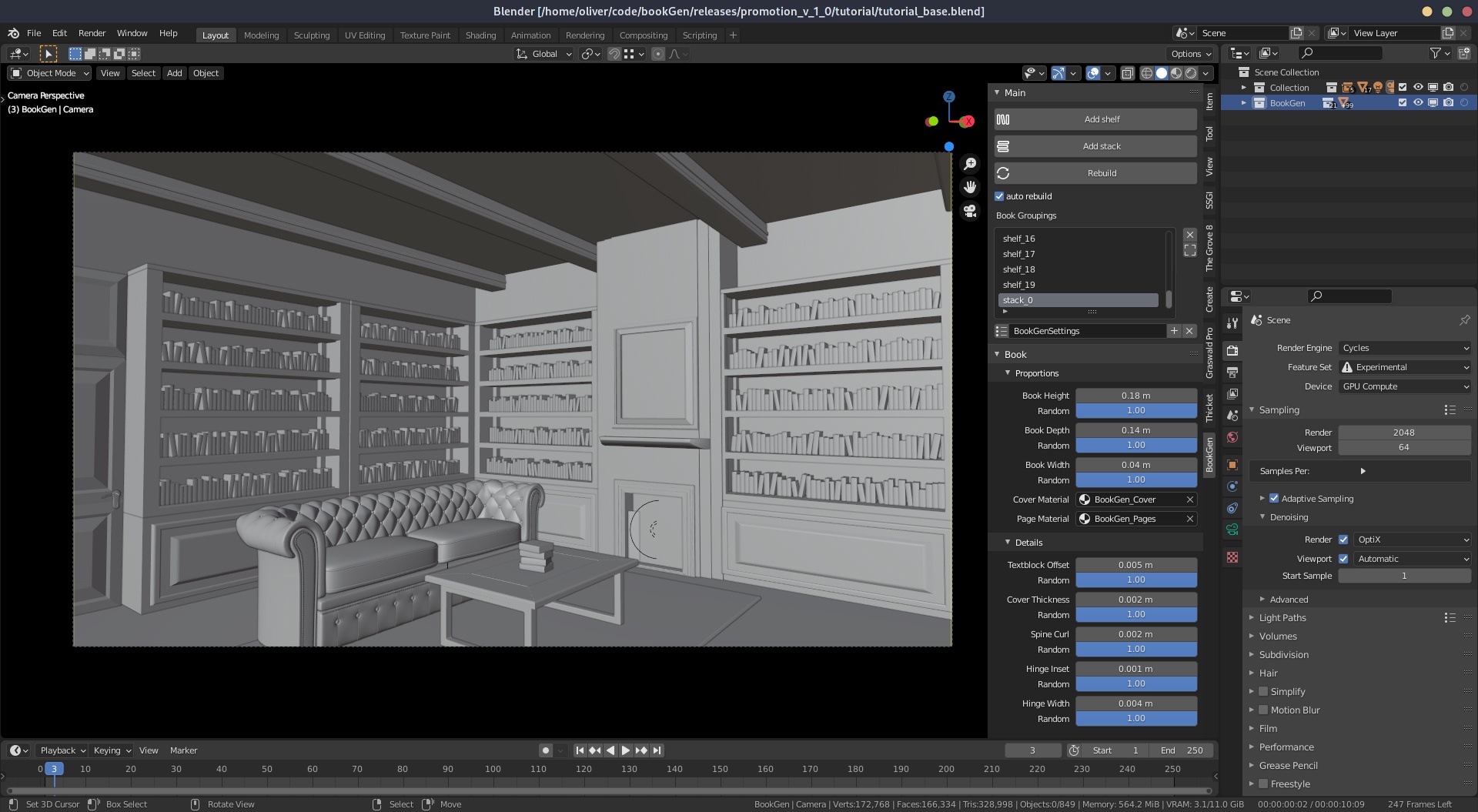Jump to the timeline end frame icon
The image size is (1478, 812).
(657, 750)
